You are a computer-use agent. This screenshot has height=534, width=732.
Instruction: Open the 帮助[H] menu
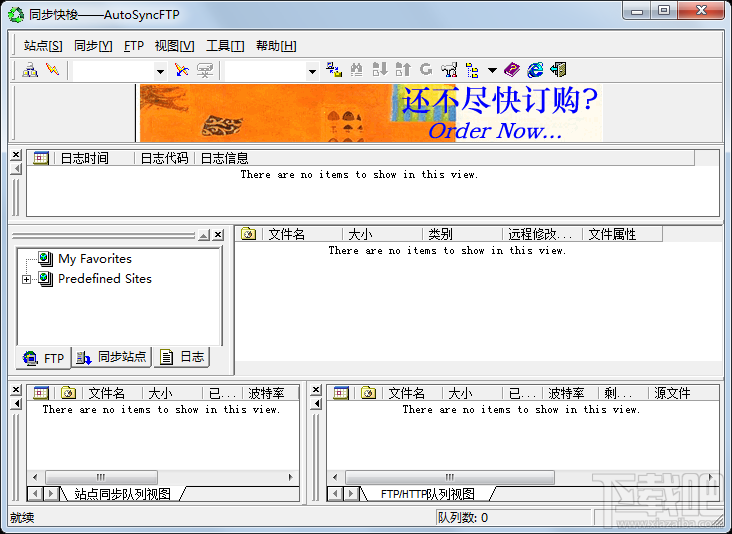pyautogui.click(x=276, y=46)
